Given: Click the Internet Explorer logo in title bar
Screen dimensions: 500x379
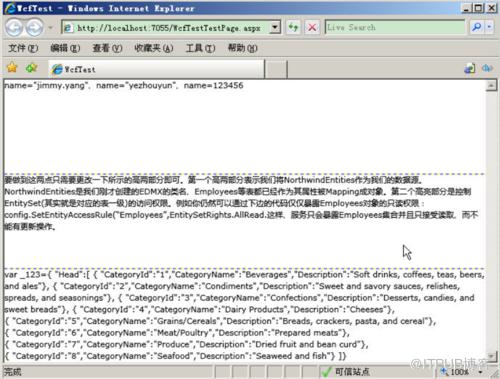Looking at the screenshot, I should coord(10,8).
